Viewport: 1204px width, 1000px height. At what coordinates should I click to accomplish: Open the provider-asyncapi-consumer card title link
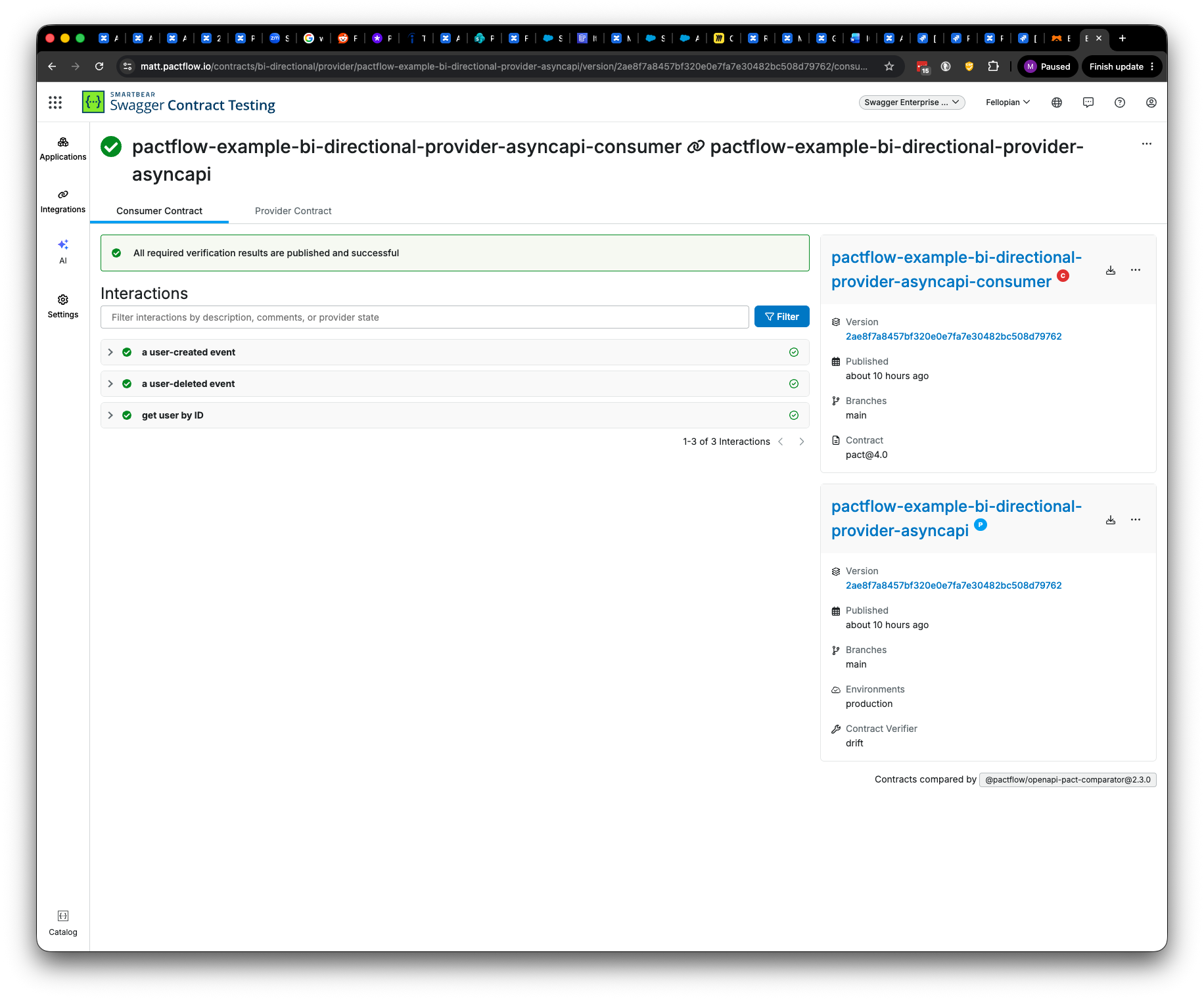tap(956, 269)
